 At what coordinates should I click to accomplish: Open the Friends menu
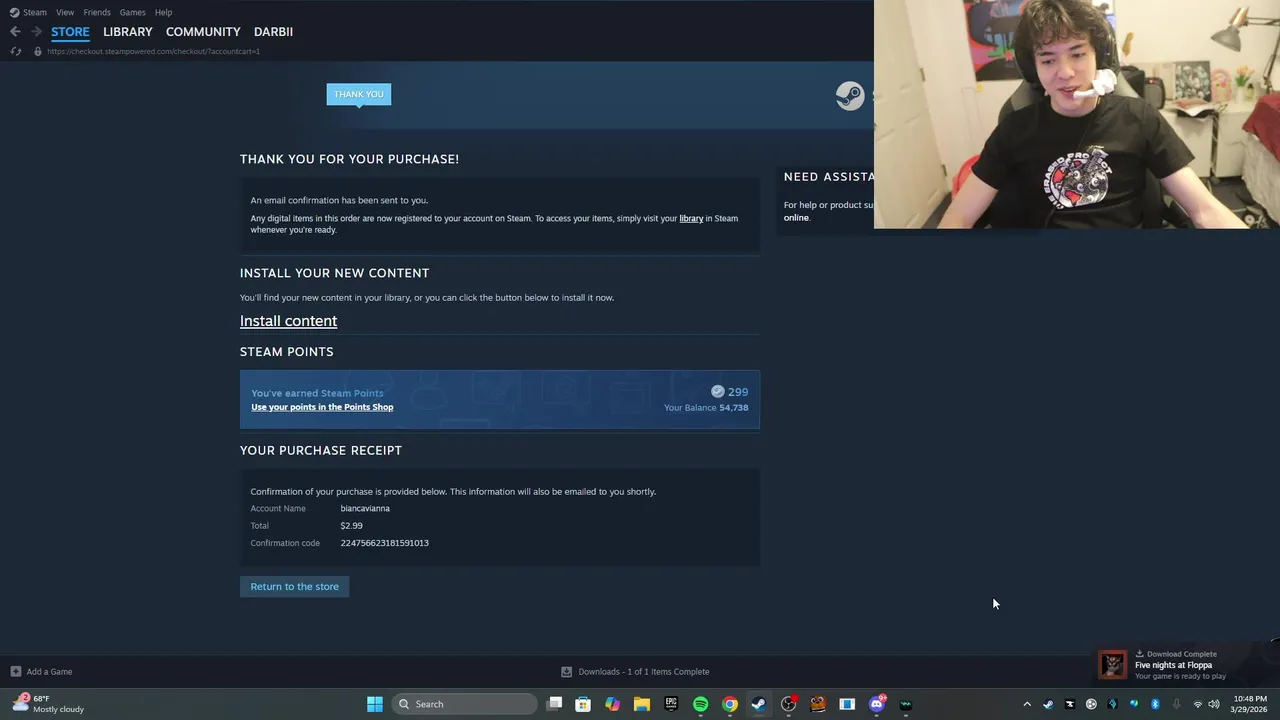[97, 12]
